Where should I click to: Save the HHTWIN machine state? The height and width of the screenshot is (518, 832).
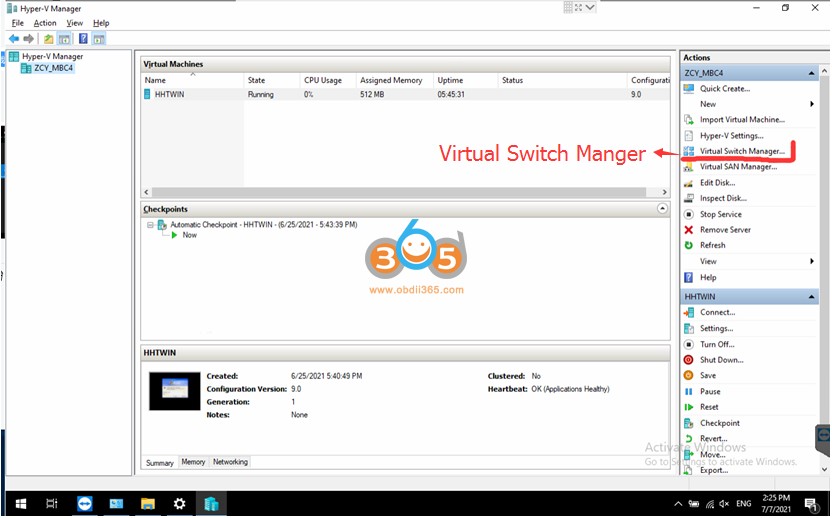point(708,376)
